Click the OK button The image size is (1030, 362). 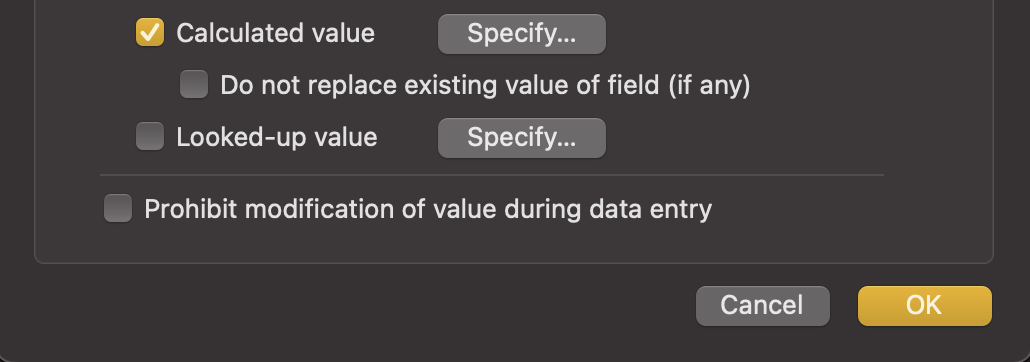[924, 305]
